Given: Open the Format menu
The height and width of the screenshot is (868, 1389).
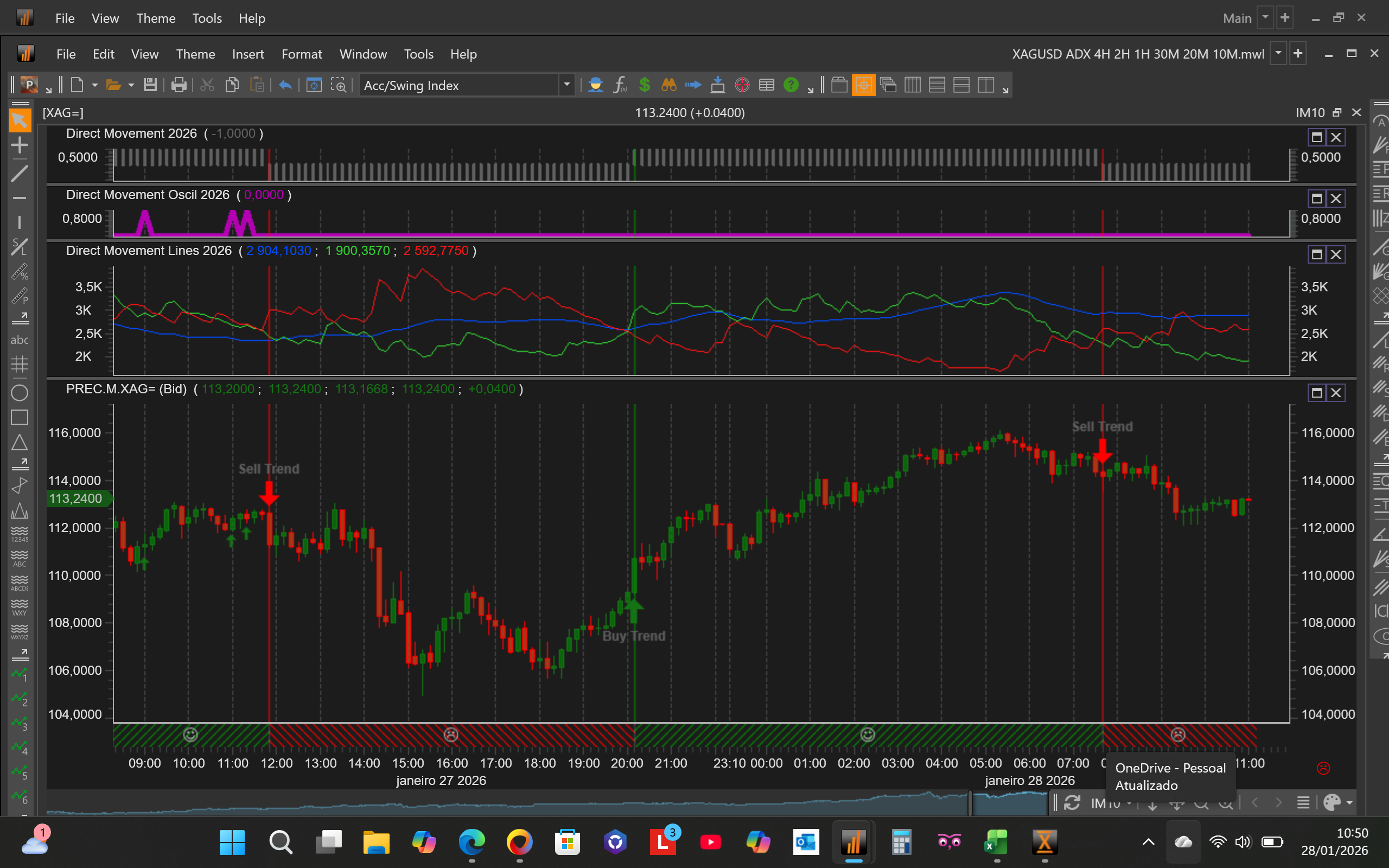Looking at the screenshot, I should pos(301,54).
